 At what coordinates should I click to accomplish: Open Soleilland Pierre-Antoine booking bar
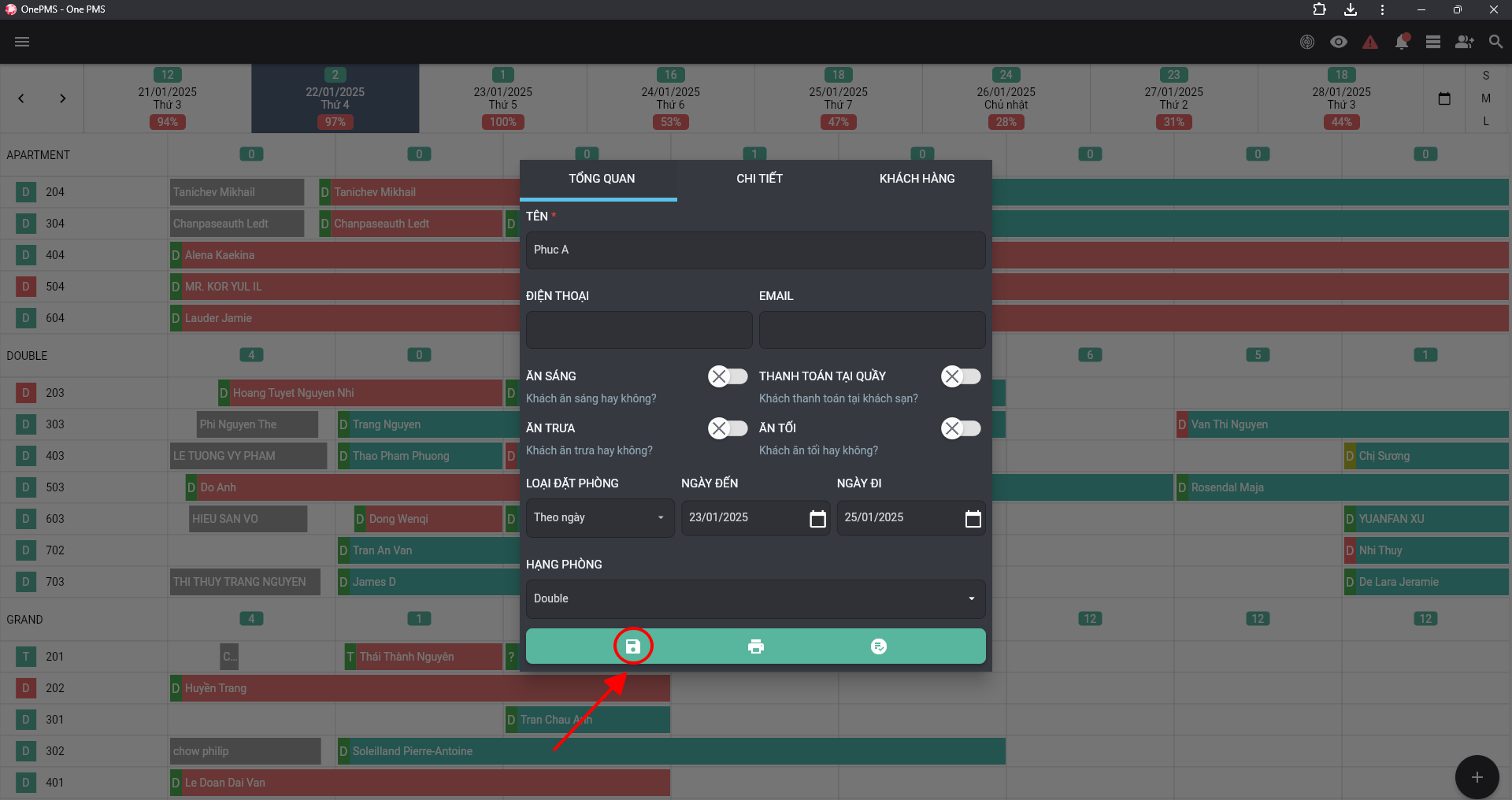coord(672,751)
